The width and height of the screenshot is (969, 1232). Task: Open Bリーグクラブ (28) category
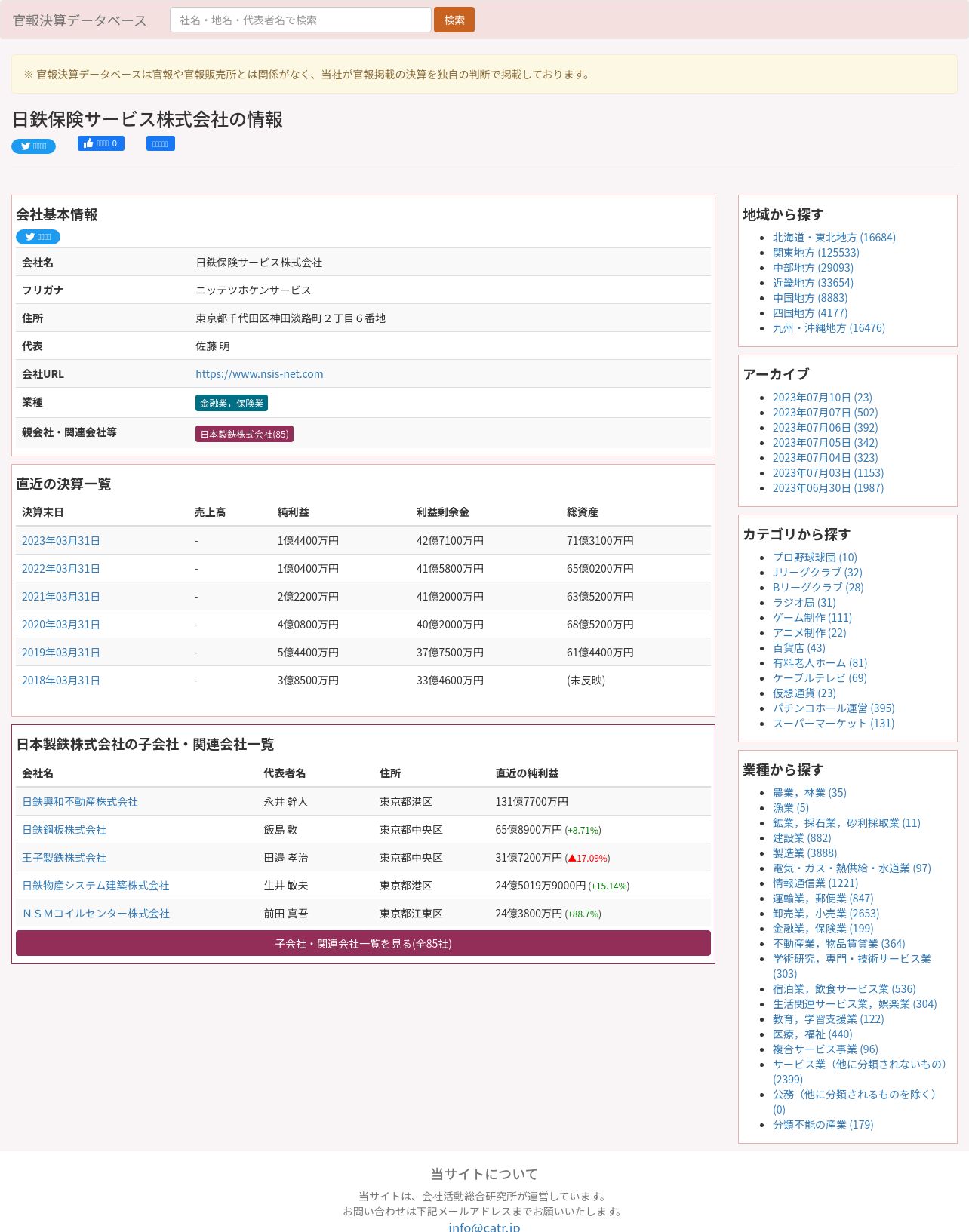tap(818, 588)
